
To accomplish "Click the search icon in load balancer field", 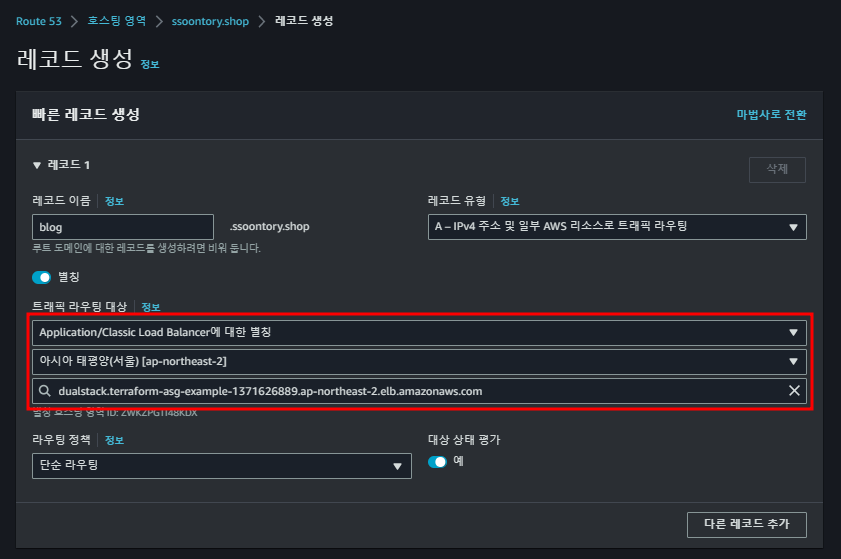I will point(45,391).
